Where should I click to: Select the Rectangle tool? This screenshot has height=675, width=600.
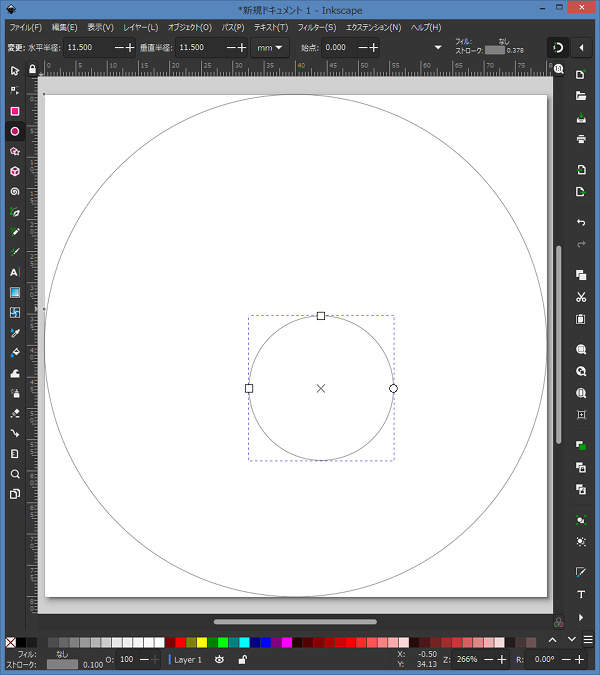tap(15, 111)
